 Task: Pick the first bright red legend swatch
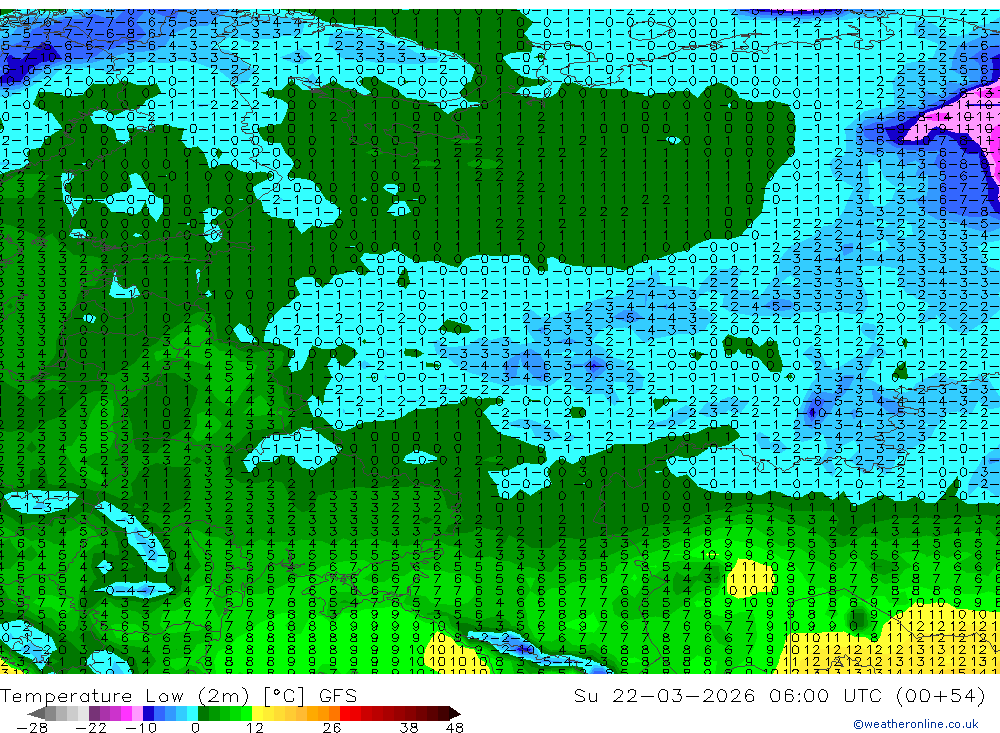[345, 714]
